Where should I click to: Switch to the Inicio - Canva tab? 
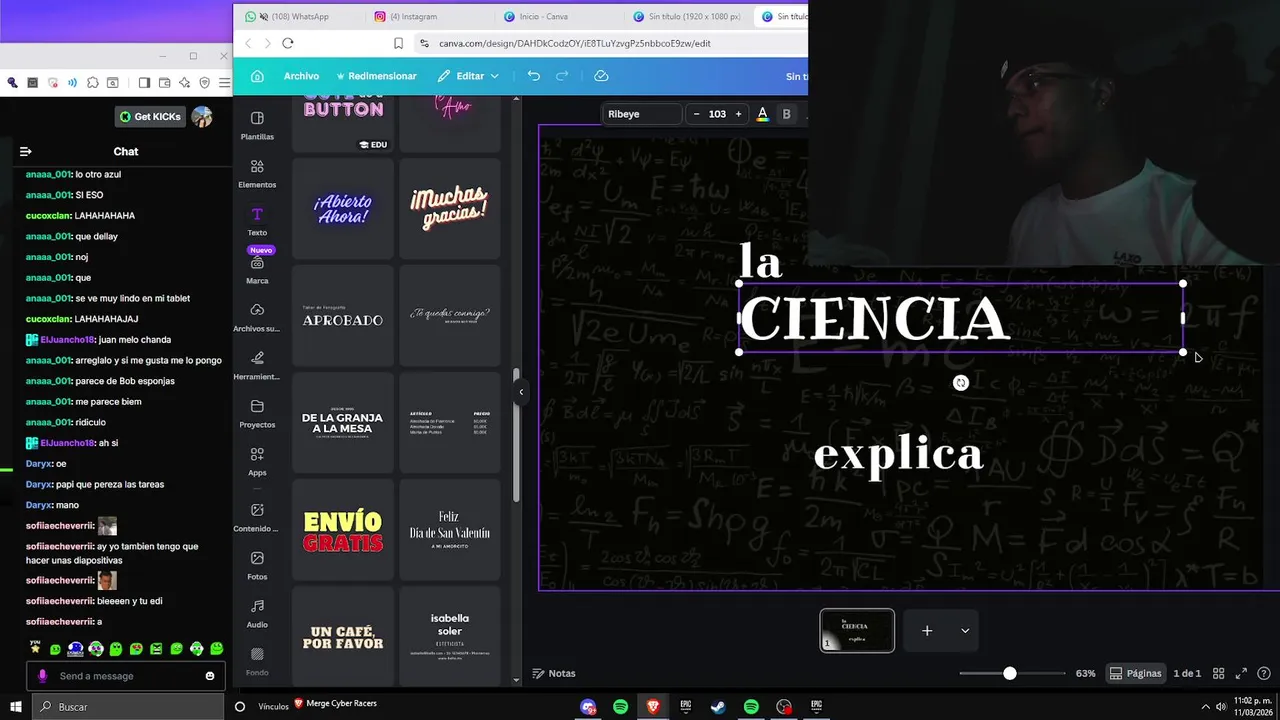click(544, 16)
